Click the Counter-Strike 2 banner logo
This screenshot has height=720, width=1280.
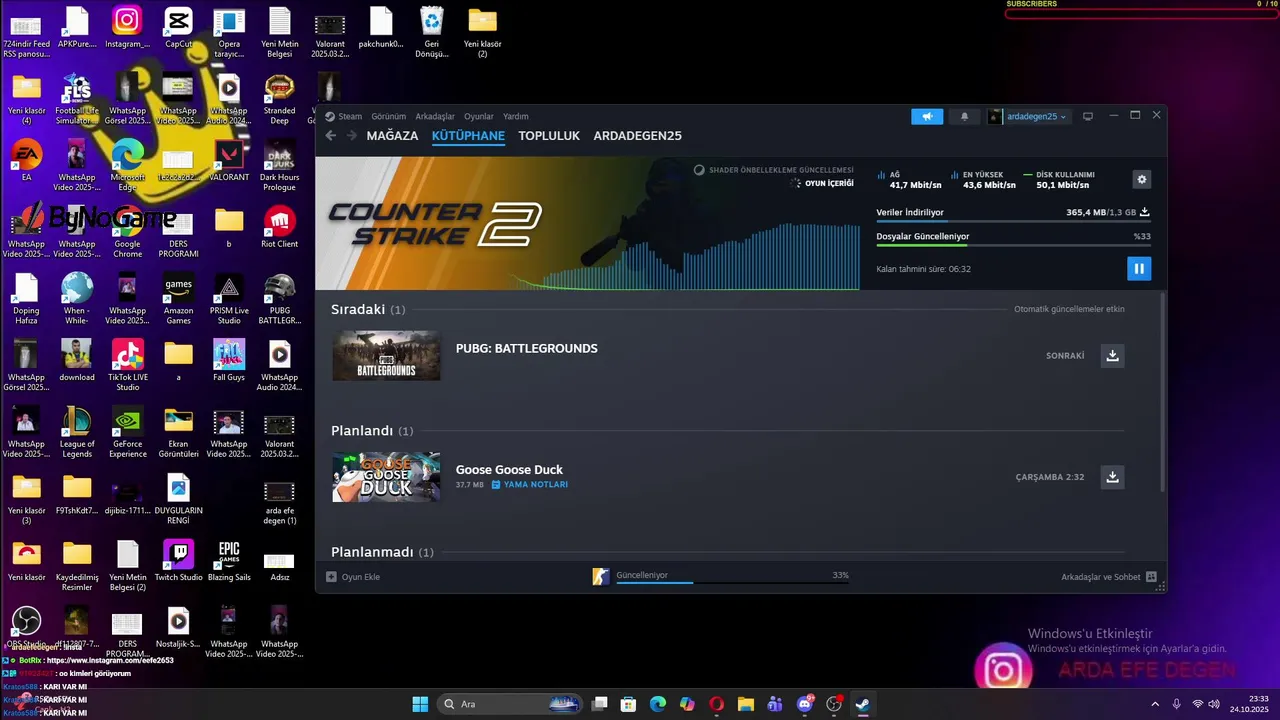tap(436, 223)
